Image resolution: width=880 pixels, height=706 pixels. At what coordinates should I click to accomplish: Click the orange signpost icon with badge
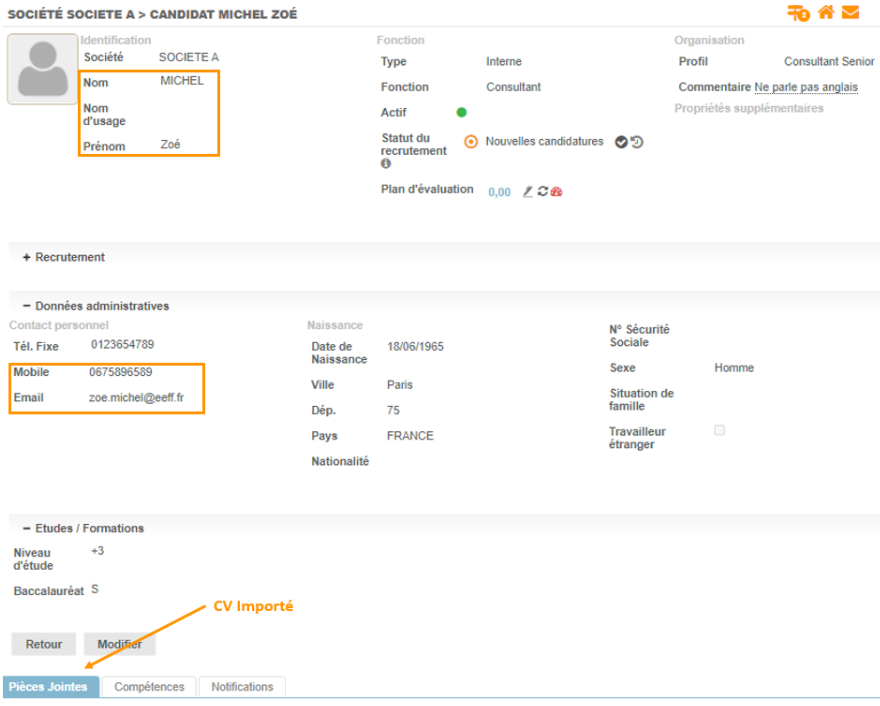click(x=798, y=13)
